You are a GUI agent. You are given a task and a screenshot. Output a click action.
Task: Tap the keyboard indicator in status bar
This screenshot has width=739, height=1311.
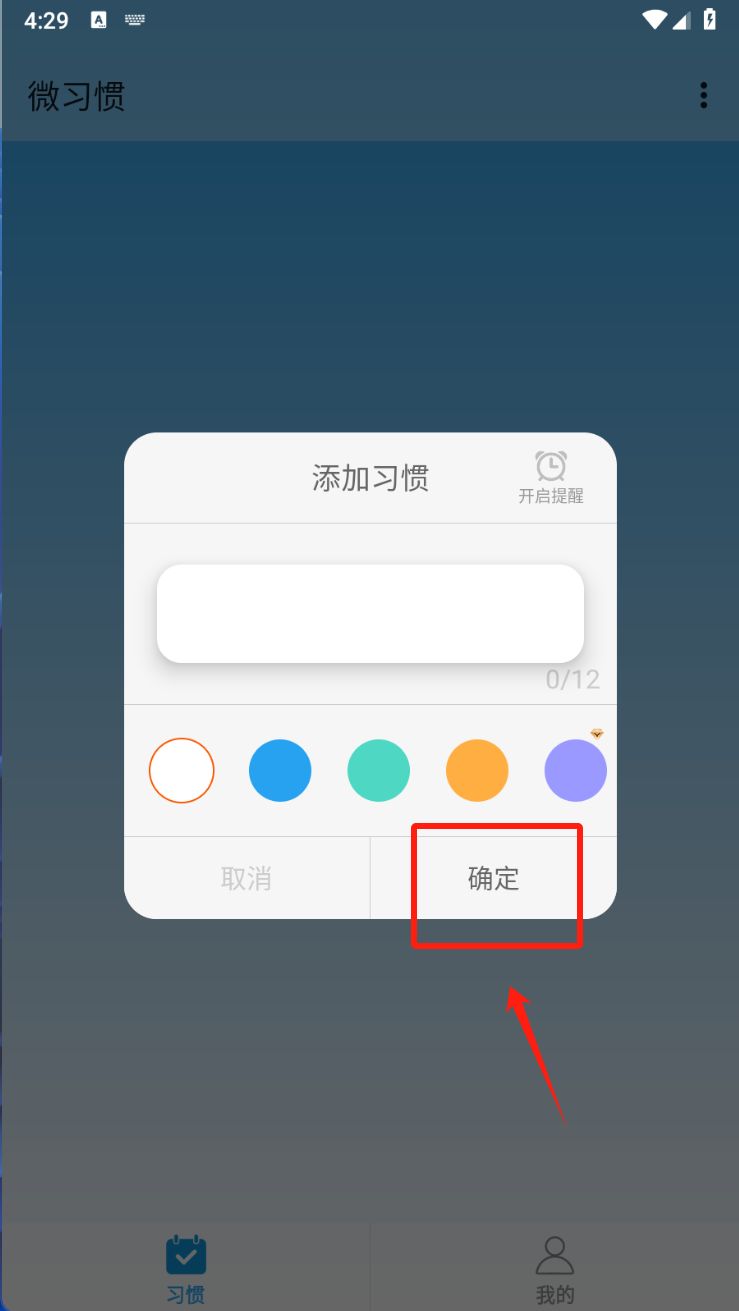[135, 20]
